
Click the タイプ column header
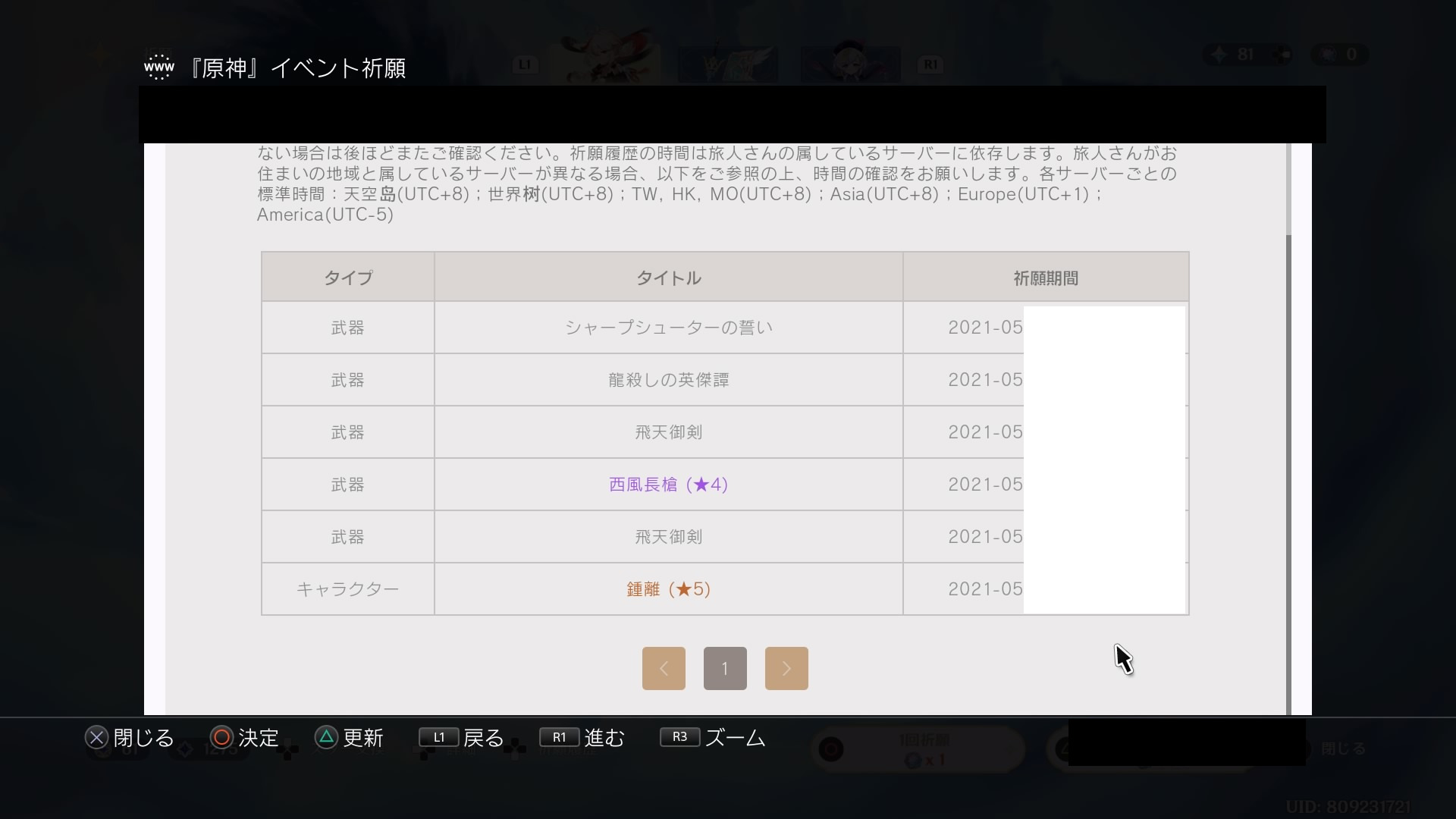click(x=348, y=278)
